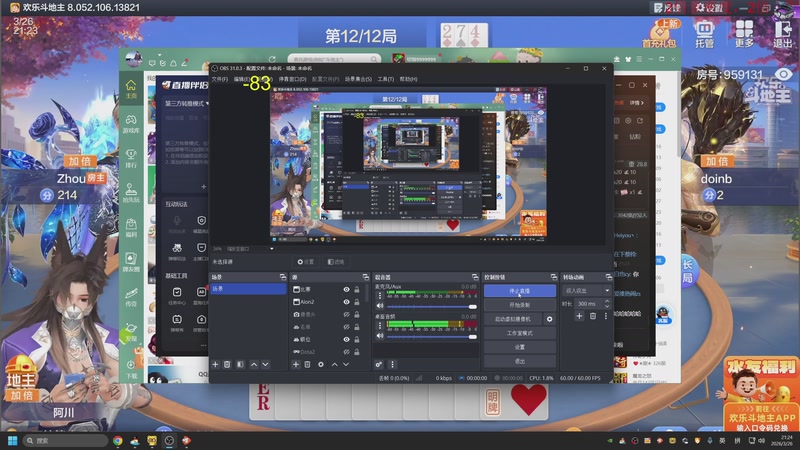Viewport: 800px width, 450px height.
Task: Delete the selected source with trash icon
Action: click(x=307, y=364)
